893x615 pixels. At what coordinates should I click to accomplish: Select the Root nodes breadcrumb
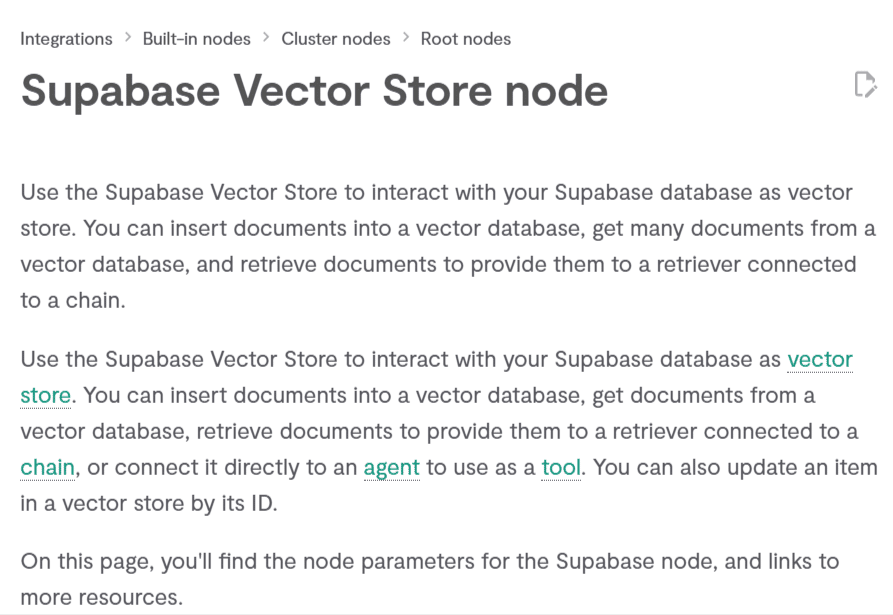point(465,39)
